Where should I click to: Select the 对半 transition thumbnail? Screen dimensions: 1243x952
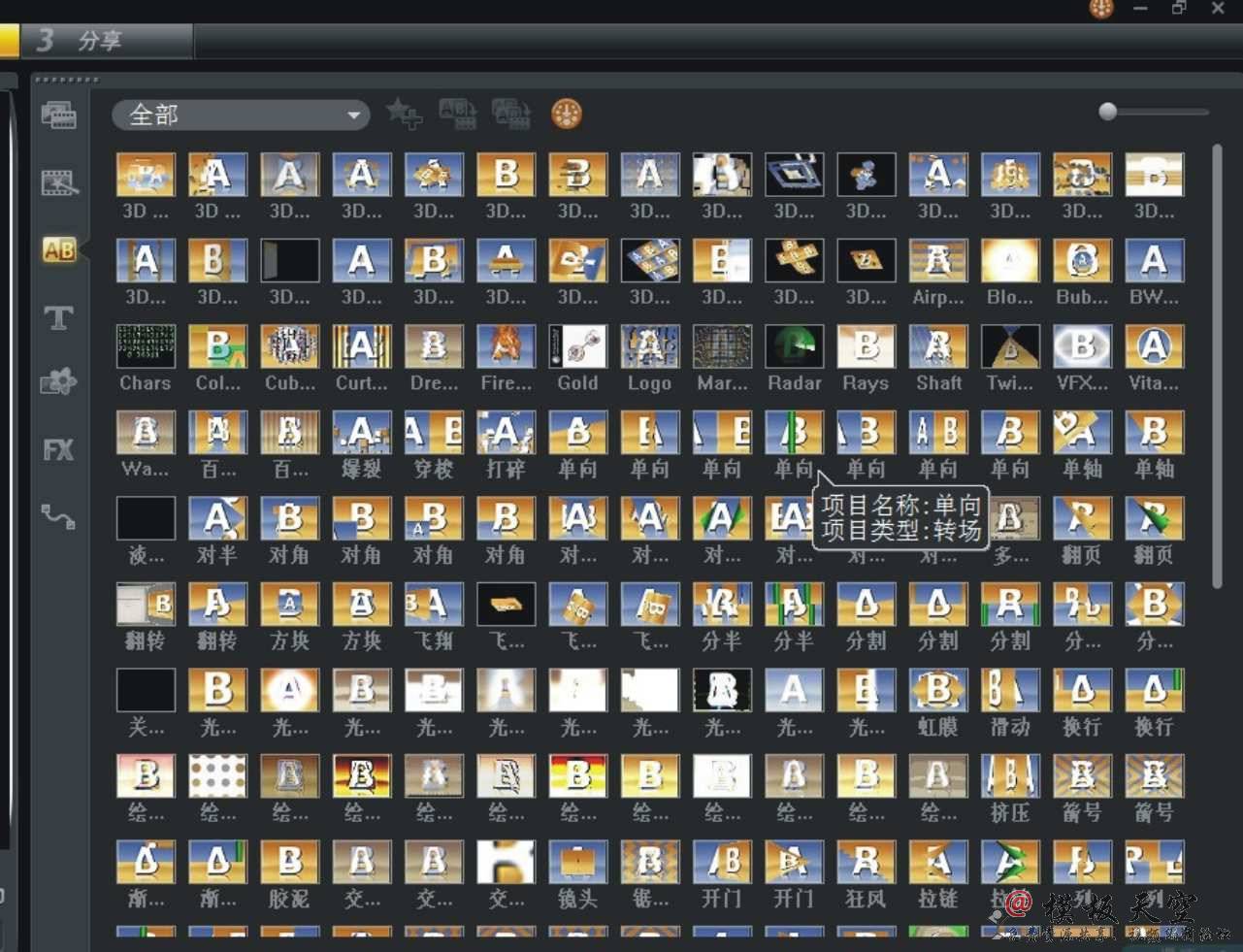pos(217,519)
